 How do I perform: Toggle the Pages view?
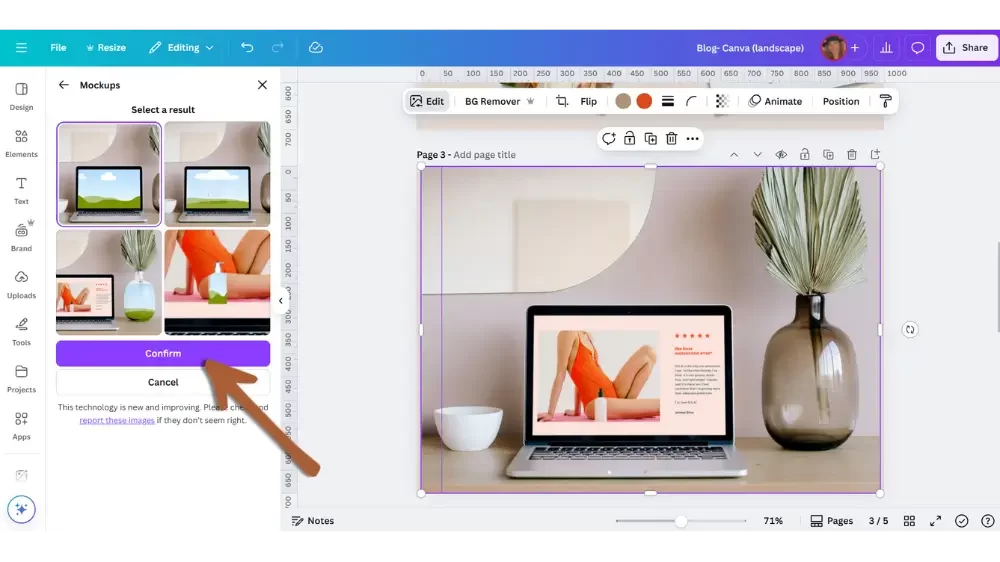pyautogui.click(x=832, y=521)
